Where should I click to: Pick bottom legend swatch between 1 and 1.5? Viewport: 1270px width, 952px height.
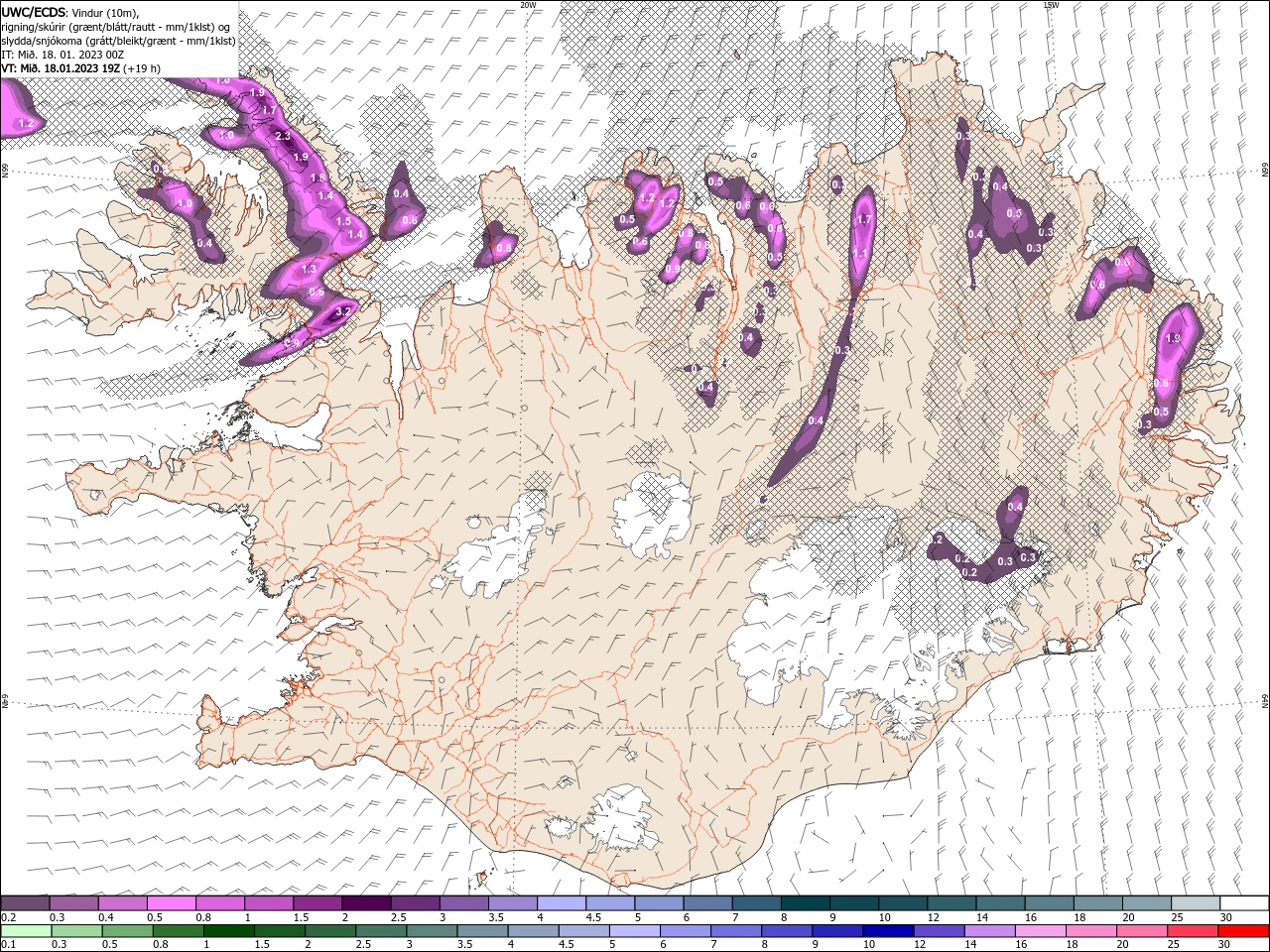(x=227, y=931)
